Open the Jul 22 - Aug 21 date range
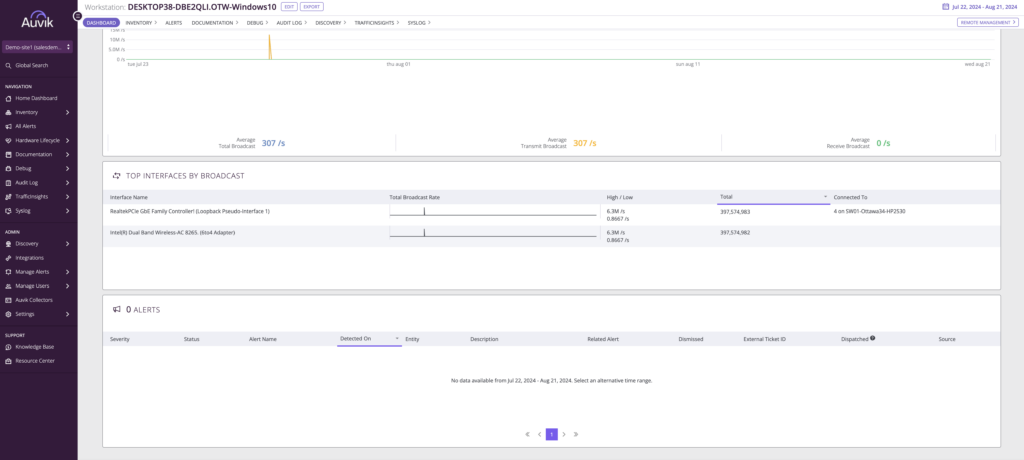The width and height of the screenshot is (1024, 460). click(x=985, y=7)
